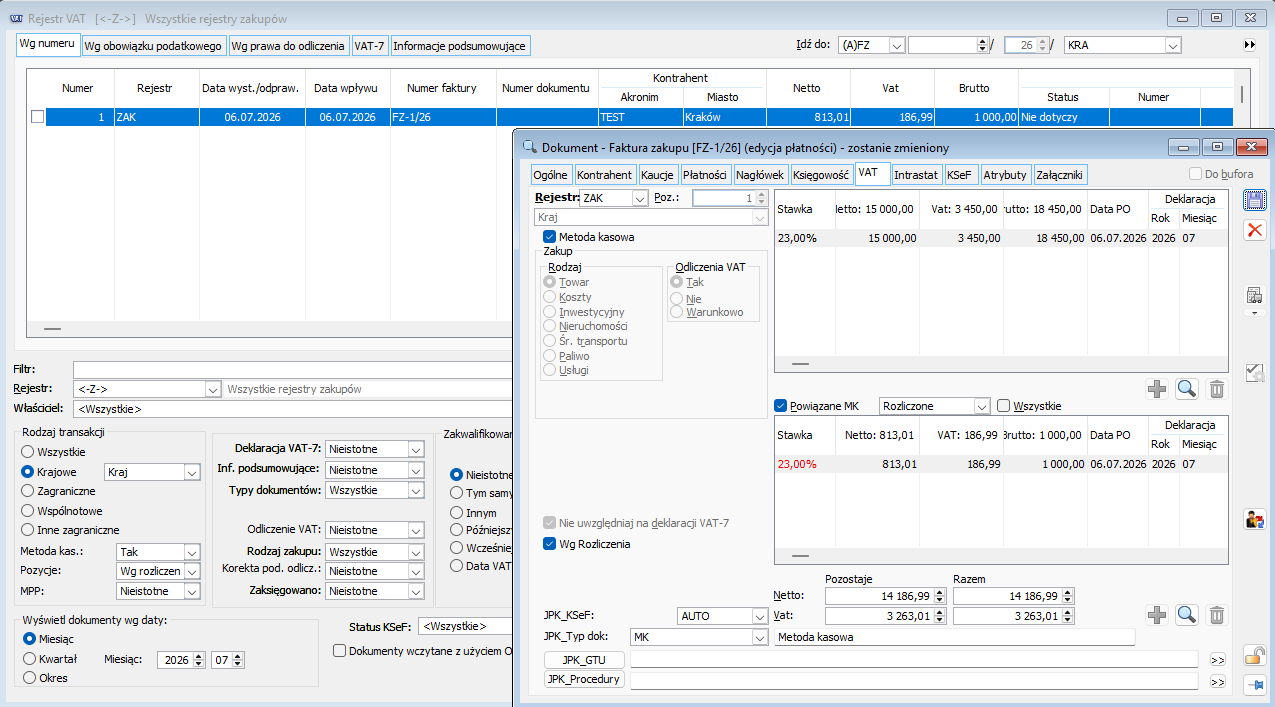Select the Zagraniczne radio button
This screenshot has height=707, width=1275.
coord(28,491)
